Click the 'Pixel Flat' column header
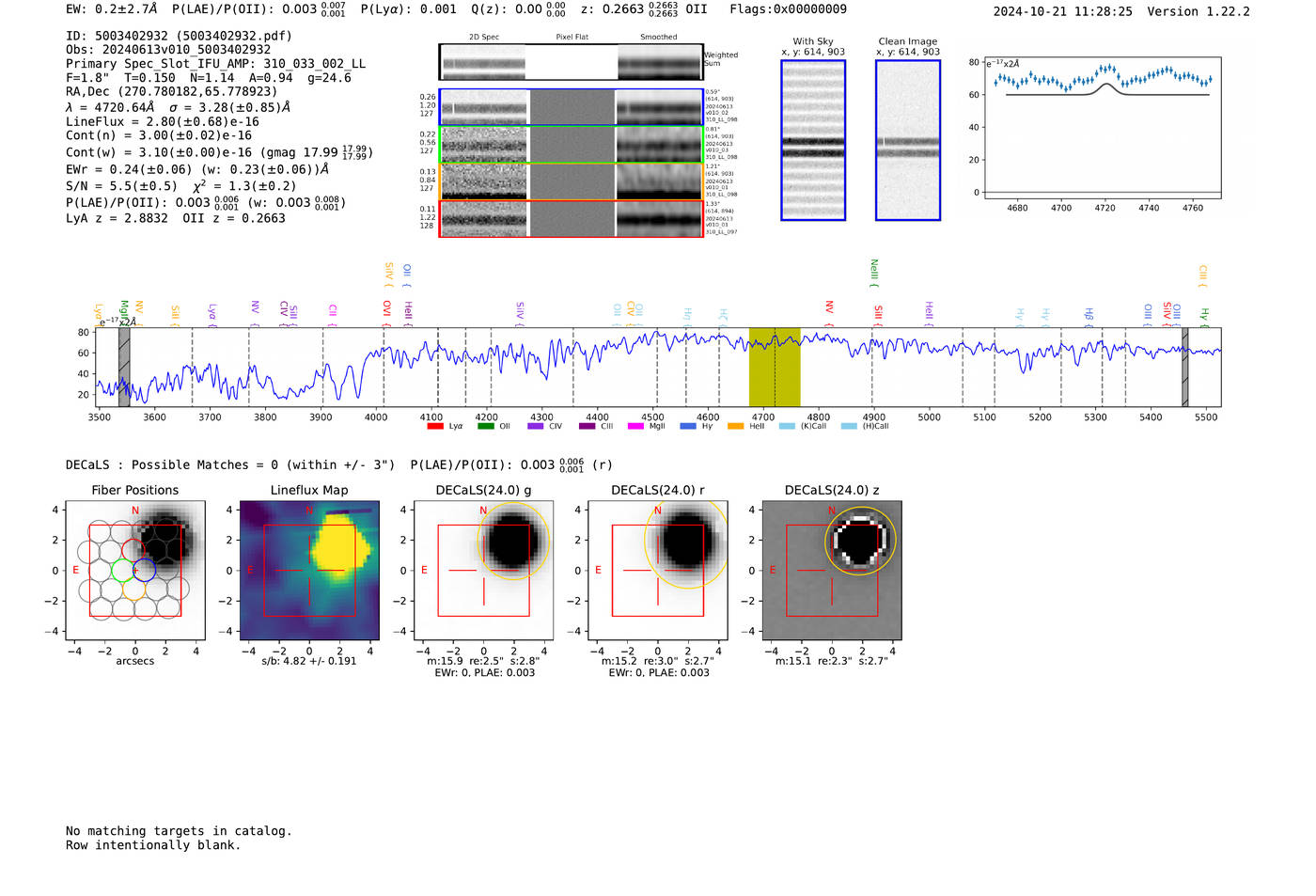1316x896 pixels. point(572,37)
